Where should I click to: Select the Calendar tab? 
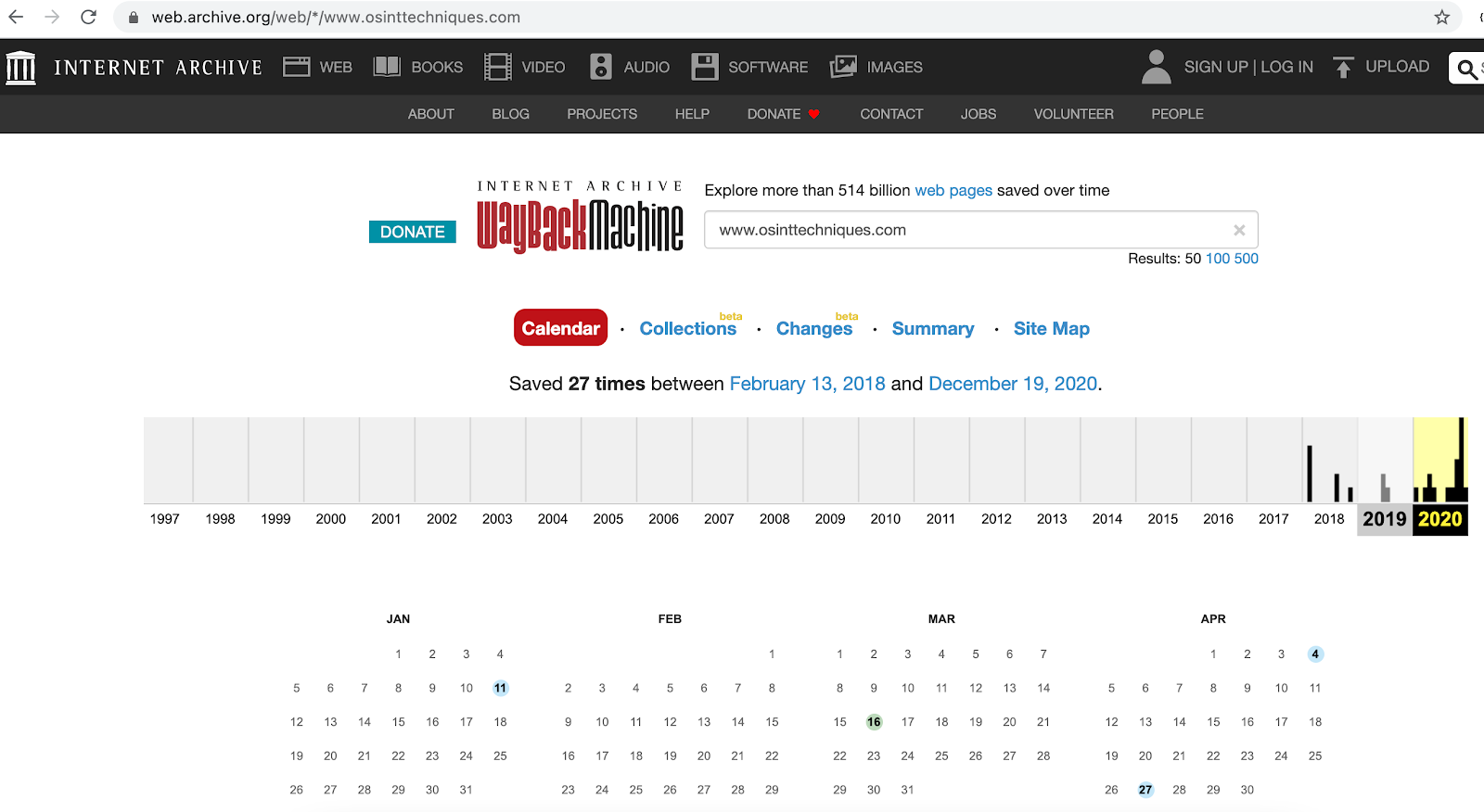click(561, 328)
